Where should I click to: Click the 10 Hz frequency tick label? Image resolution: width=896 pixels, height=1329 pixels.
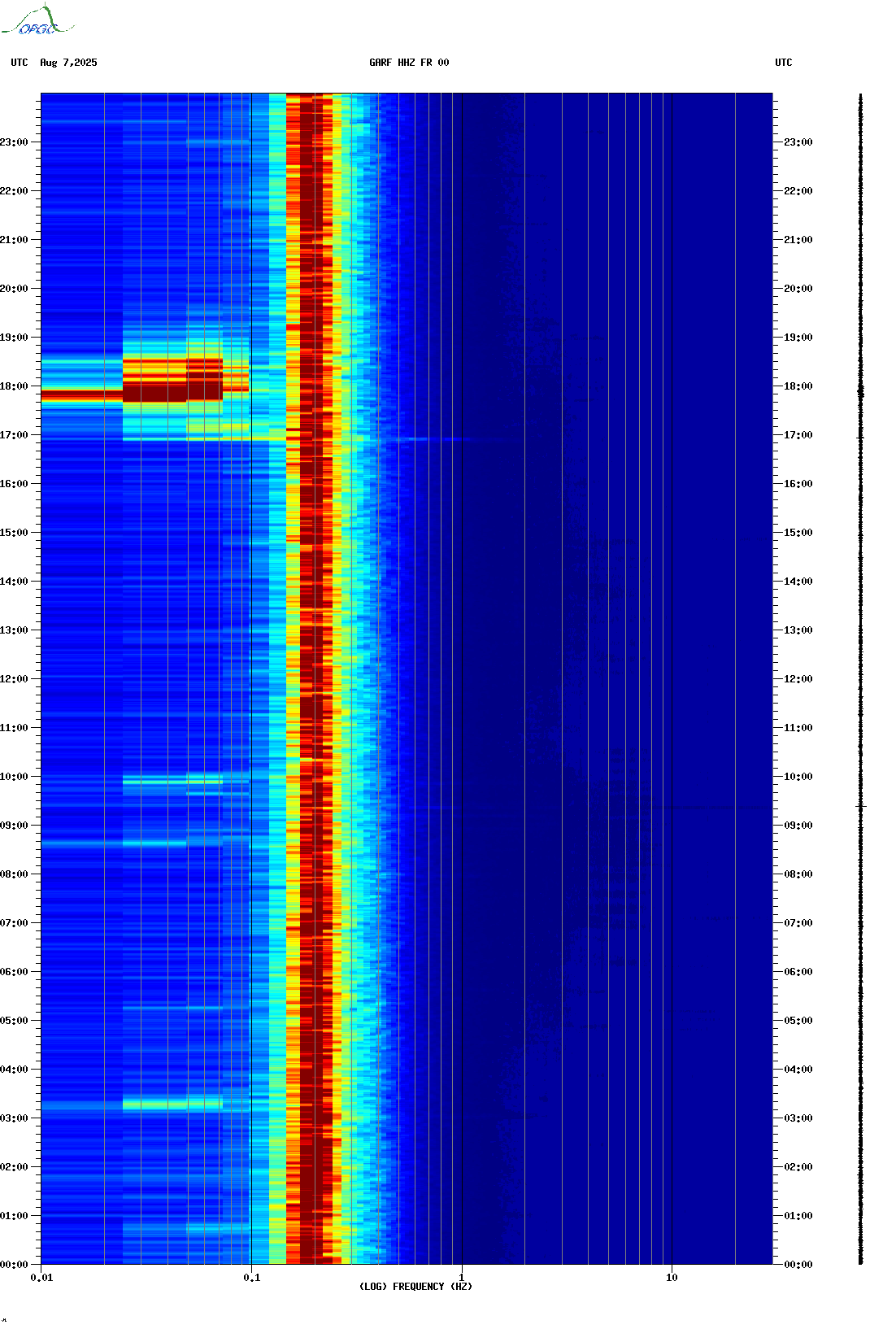click(x=672, y=1278)
